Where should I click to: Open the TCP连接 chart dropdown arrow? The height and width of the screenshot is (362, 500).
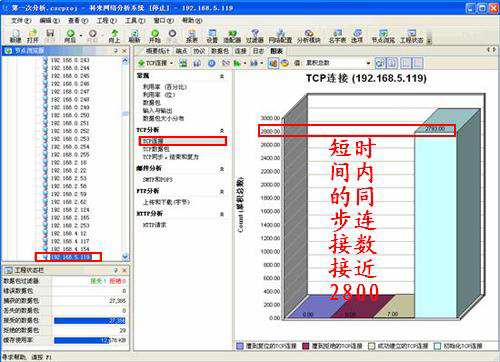(x=172, y=63)
